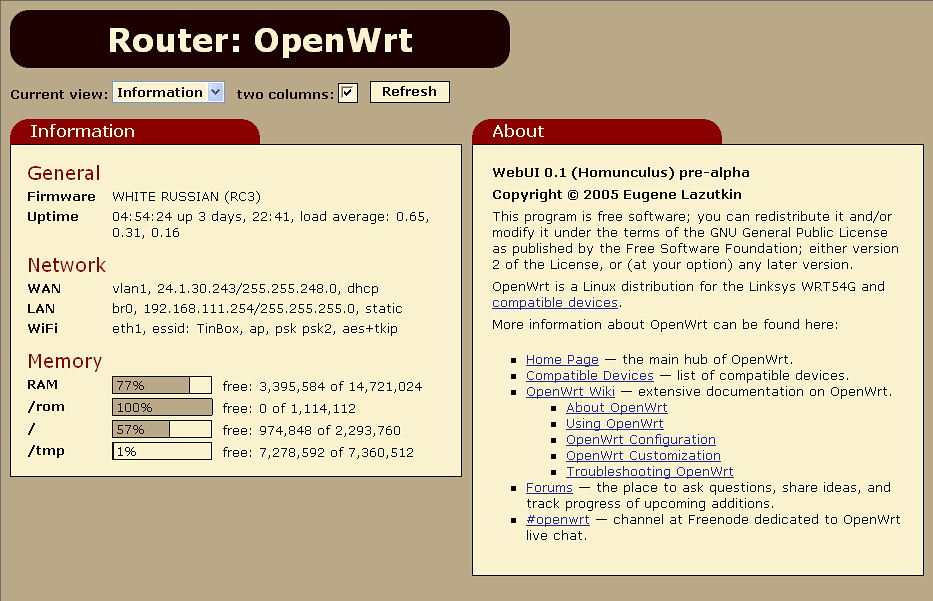Click the WAN label
Screen dimensions: 933x601
click(x=44, y=289)
